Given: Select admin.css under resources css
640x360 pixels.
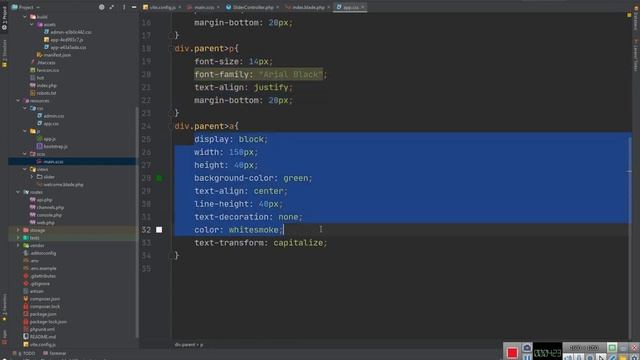Looking at the screenshot, I should [x=50, y=116].
